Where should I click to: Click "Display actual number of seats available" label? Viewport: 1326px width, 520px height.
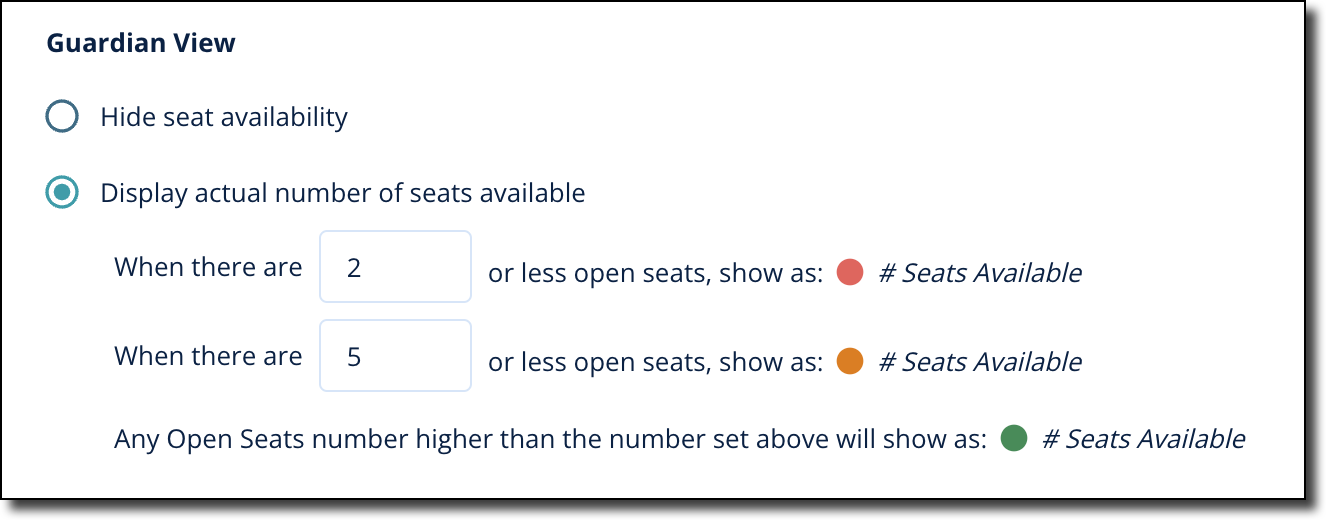(342, 193)
